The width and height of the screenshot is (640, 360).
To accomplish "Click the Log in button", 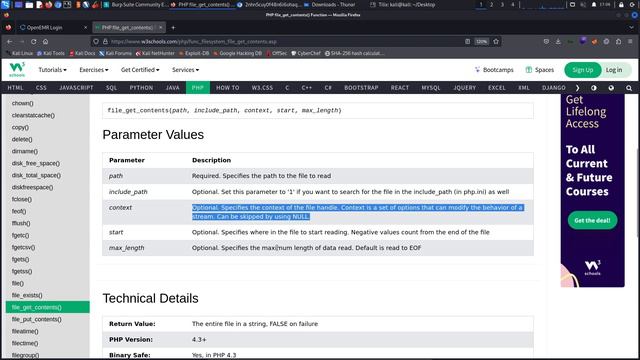I will [x=614, y=70].
